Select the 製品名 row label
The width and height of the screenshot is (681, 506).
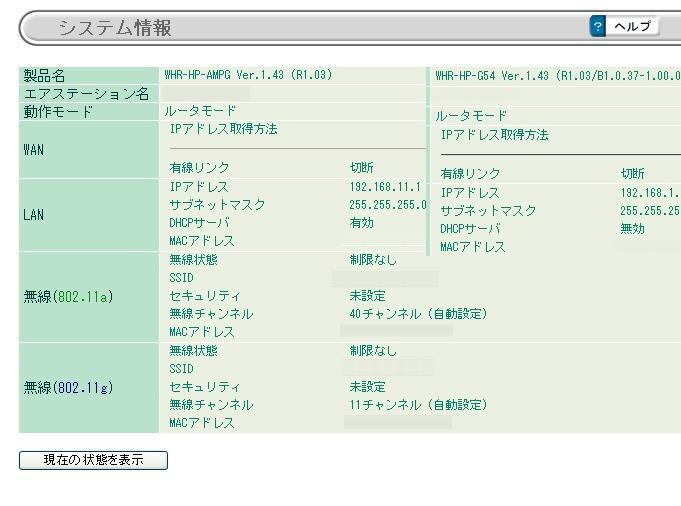click(44, 76)
